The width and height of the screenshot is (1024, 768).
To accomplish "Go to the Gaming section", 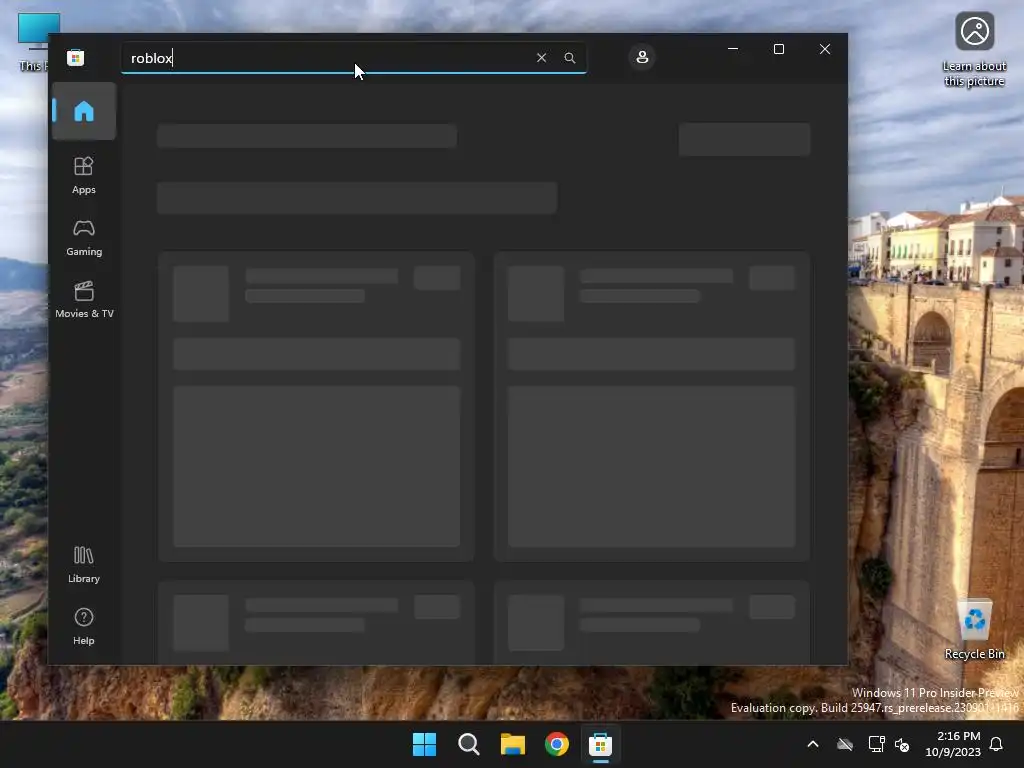I will pyautogui.click(x=84, y=238).
